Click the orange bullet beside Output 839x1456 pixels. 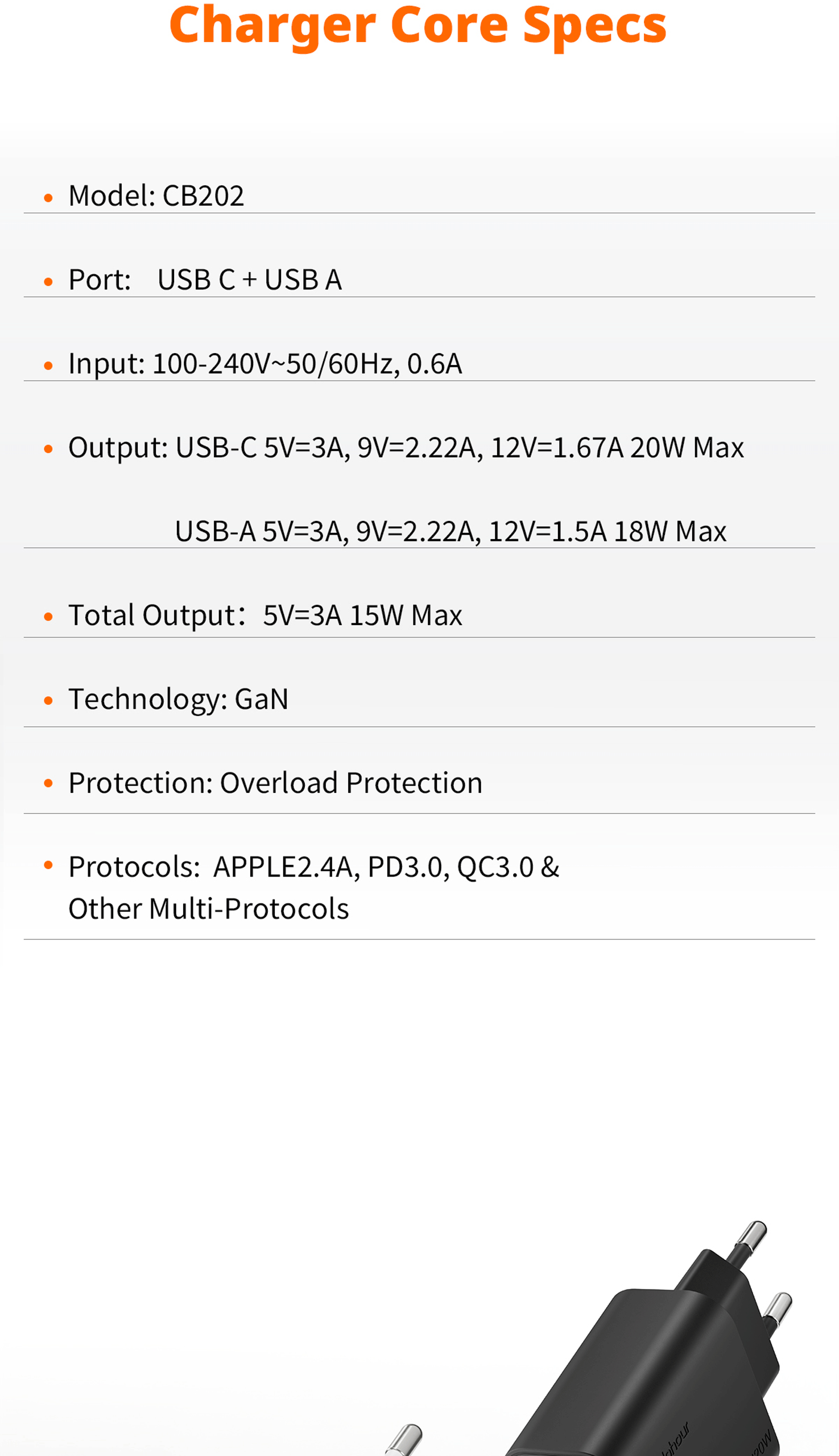click(x=48, y=449)
